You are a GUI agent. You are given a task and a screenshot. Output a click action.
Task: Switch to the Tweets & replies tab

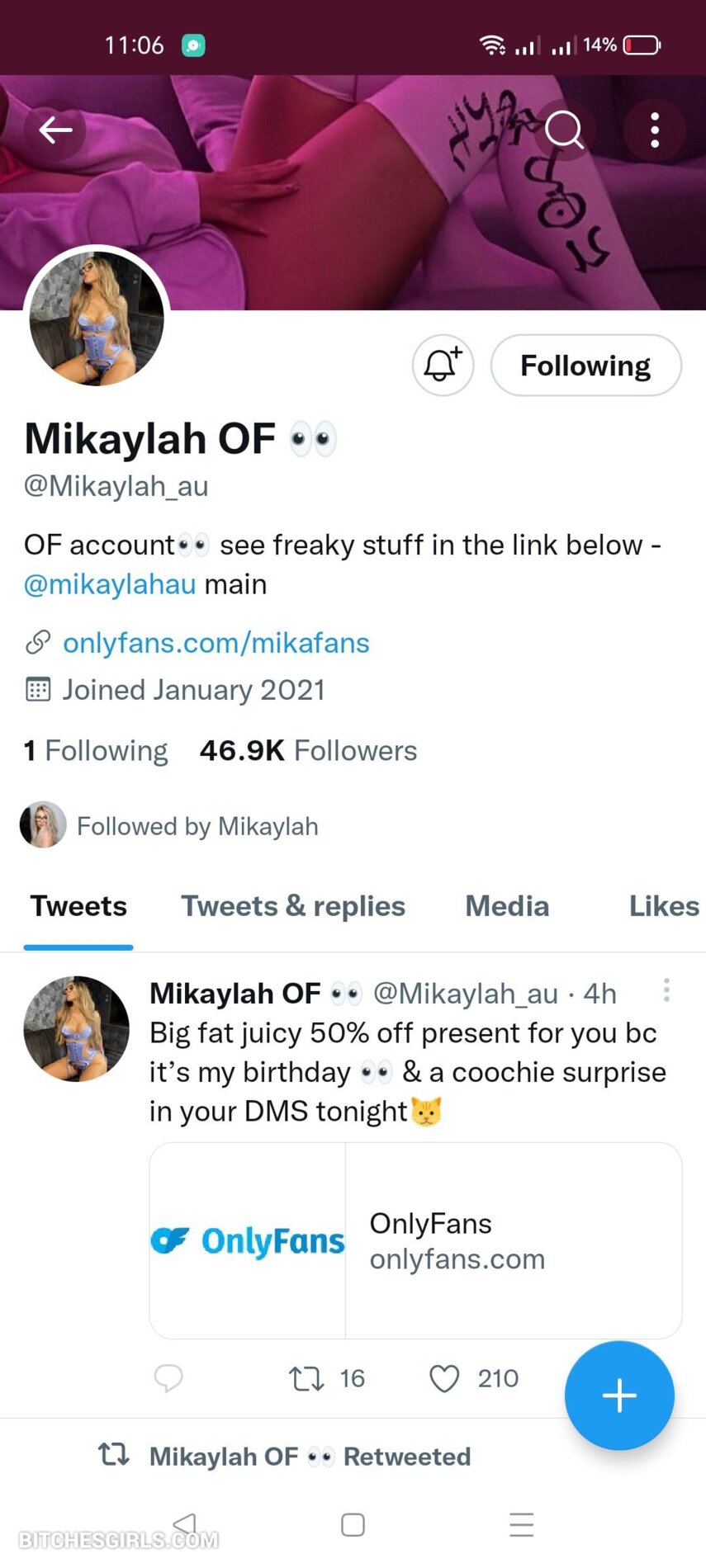point(293,906)
